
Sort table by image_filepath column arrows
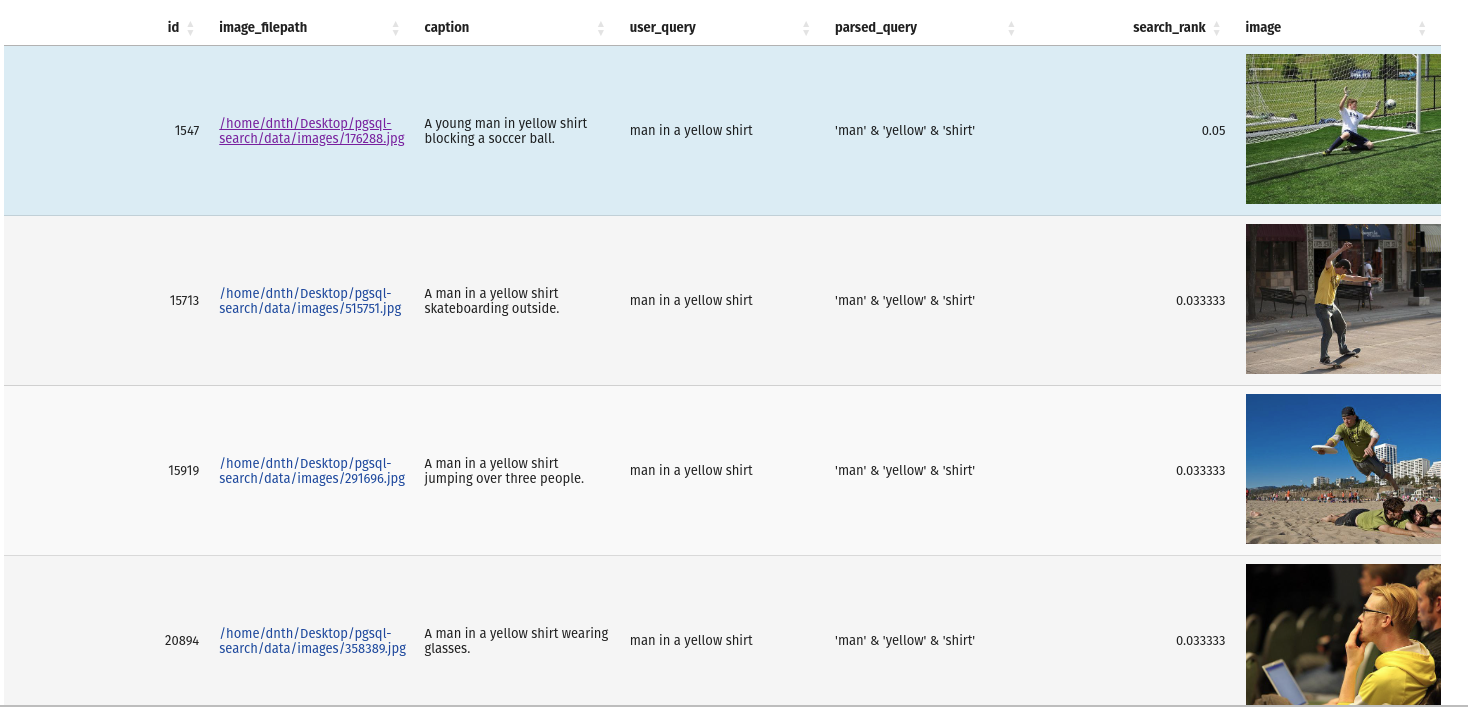(x=395, y=28)
